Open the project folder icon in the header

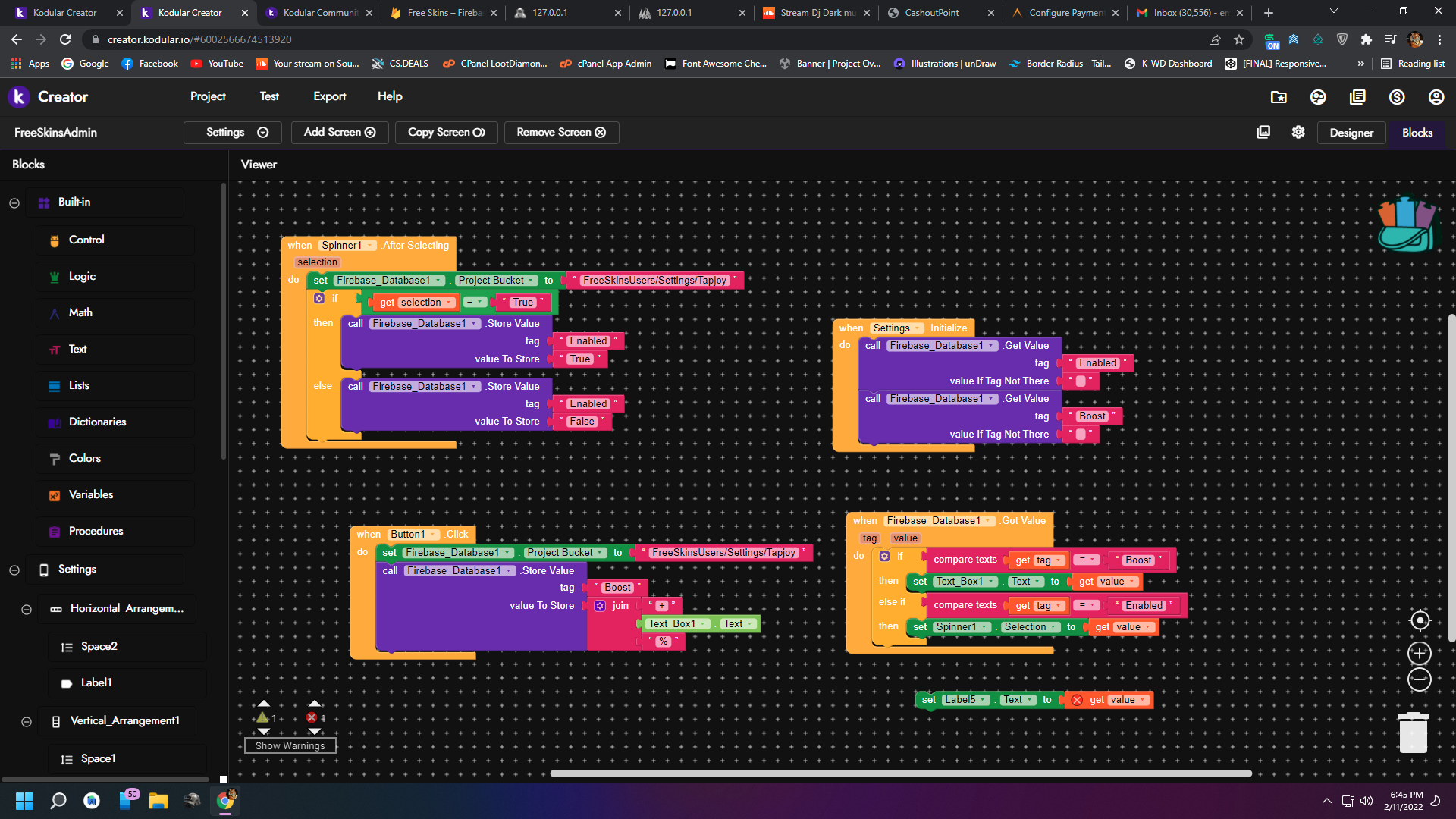tap(1279, 97)
